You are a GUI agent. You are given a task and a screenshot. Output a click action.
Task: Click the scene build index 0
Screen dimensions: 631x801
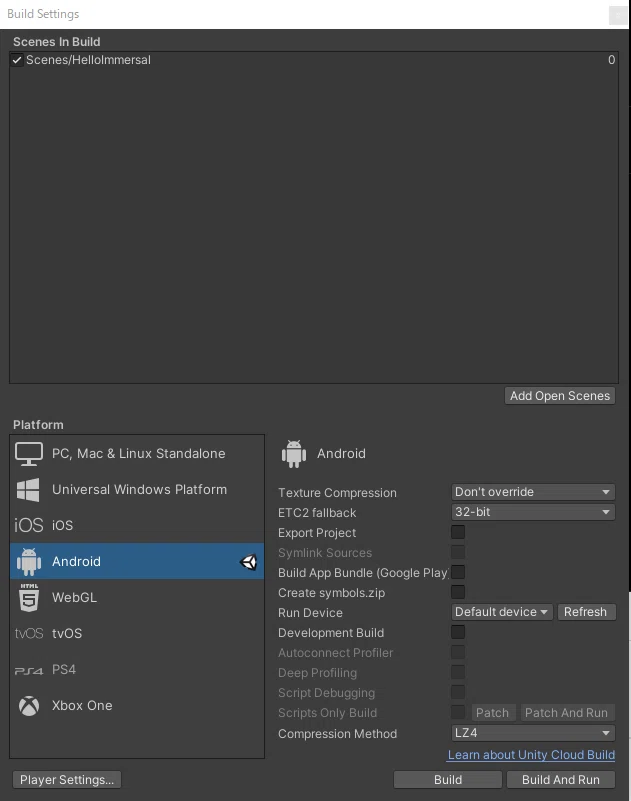(612, 60)
